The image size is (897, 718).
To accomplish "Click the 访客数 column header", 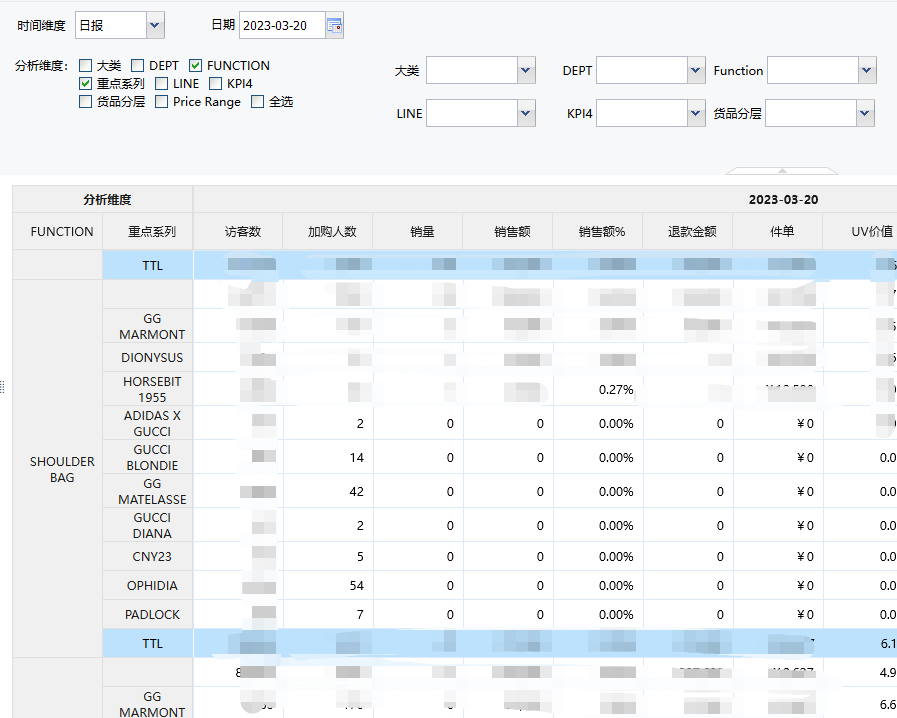I will point(238,232).
